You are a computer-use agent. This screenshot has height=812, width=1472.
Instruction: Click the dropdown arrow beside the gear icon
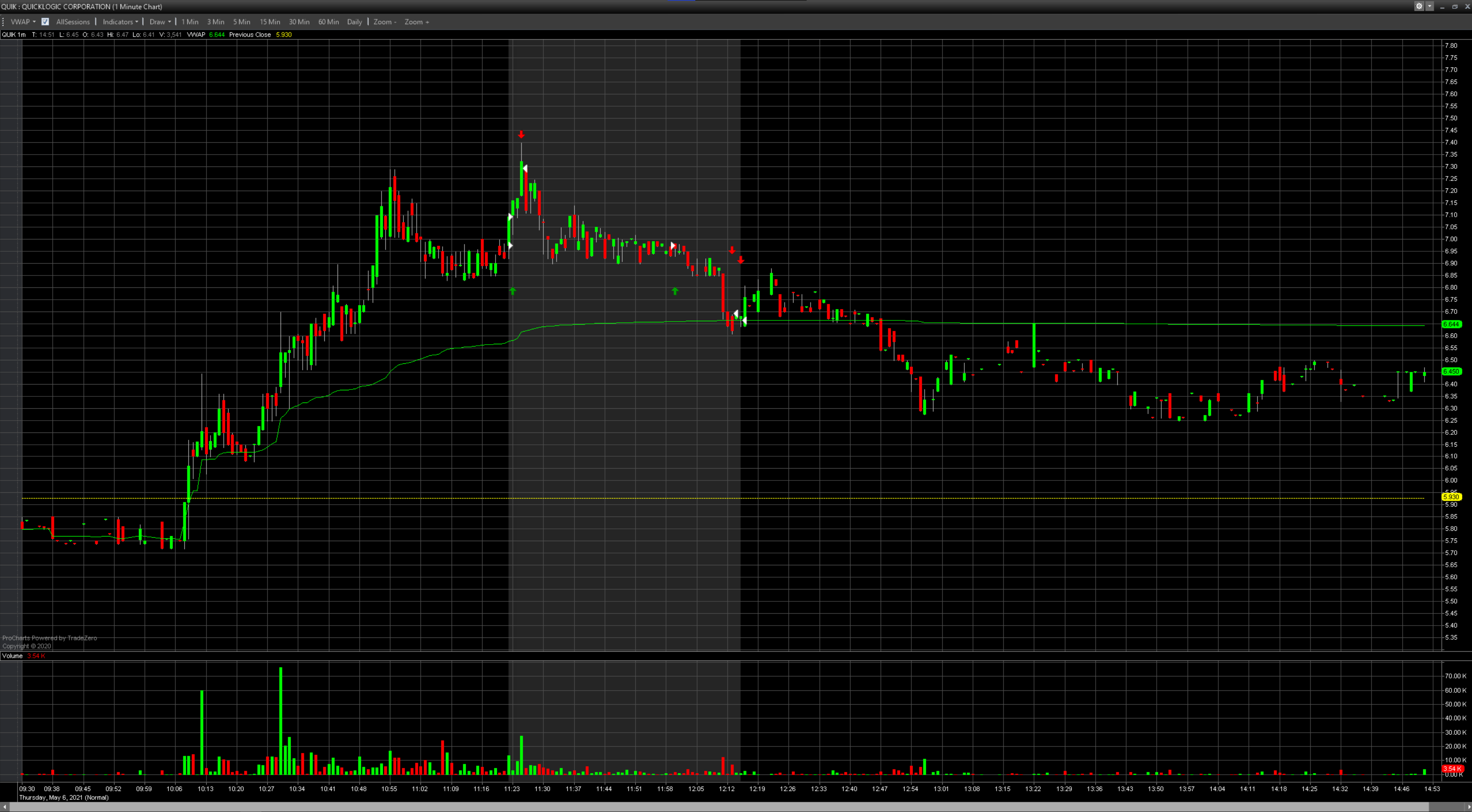click(1429, 6)
